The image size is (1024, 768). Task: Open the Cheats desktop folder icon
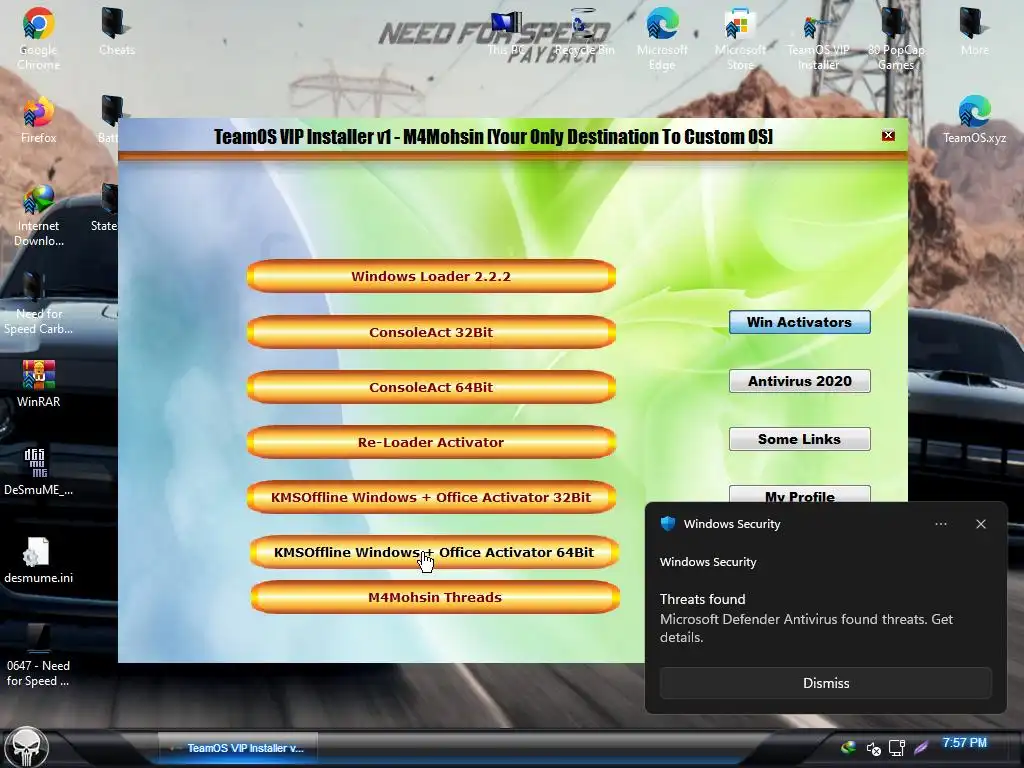point(116,31)
